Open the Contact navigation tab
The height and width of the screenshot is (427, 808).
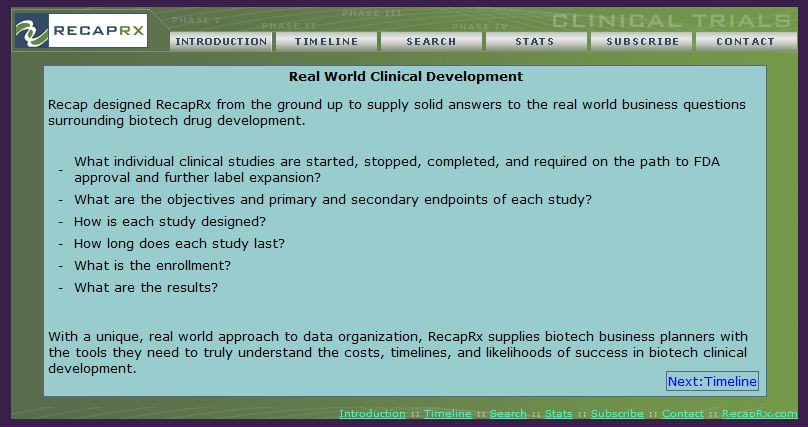[745, 42]
